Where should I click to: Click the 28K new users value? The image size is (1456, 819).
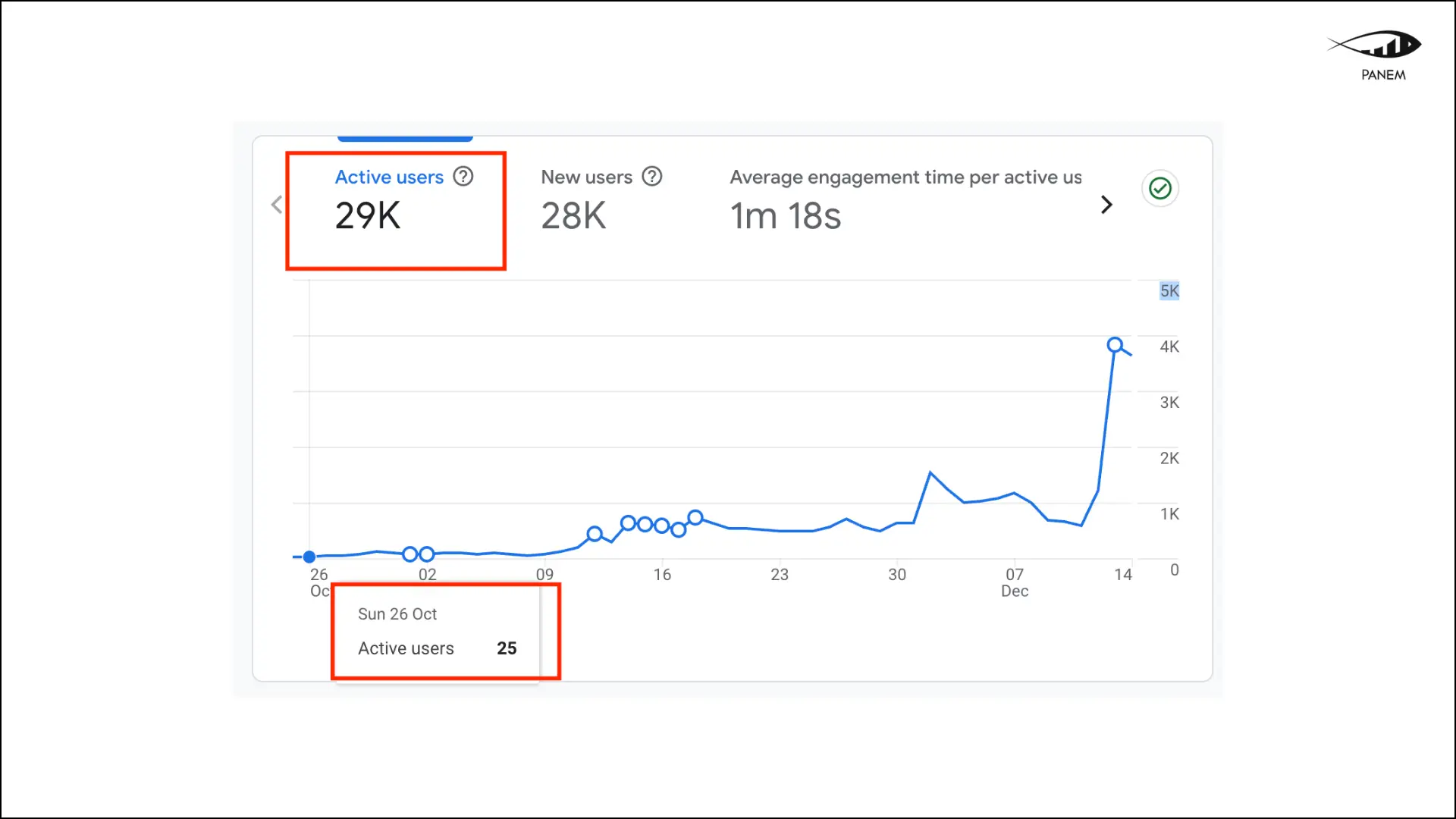point(573,216)
